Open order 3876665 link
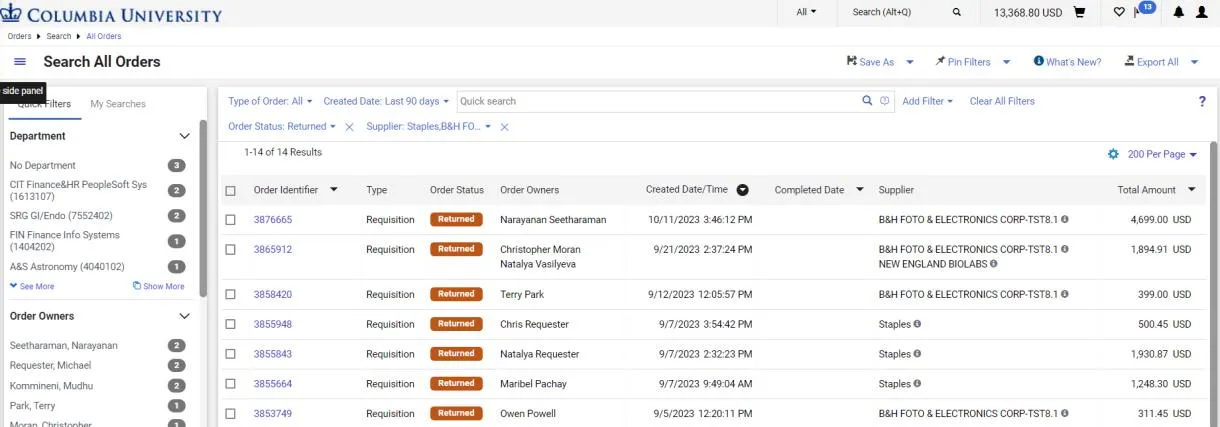The image size is (1220, 427). (x=273, y=219)
